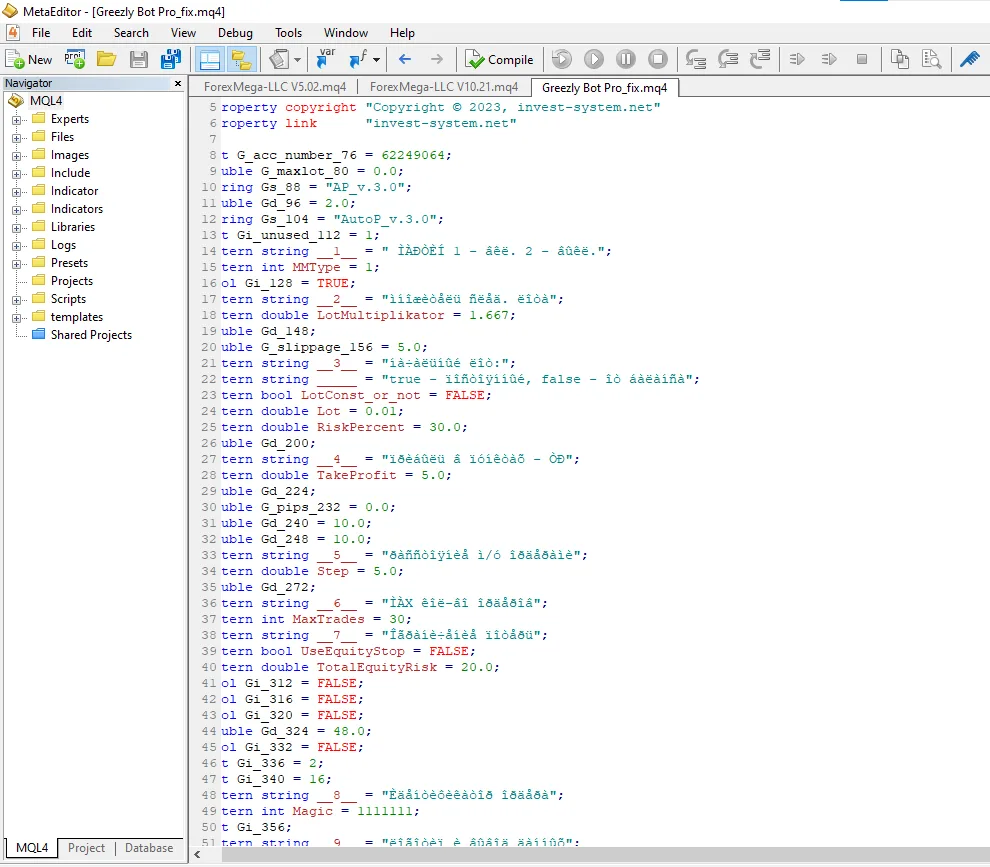
Task: Click the New Project icon
Action: click(75, 59)
